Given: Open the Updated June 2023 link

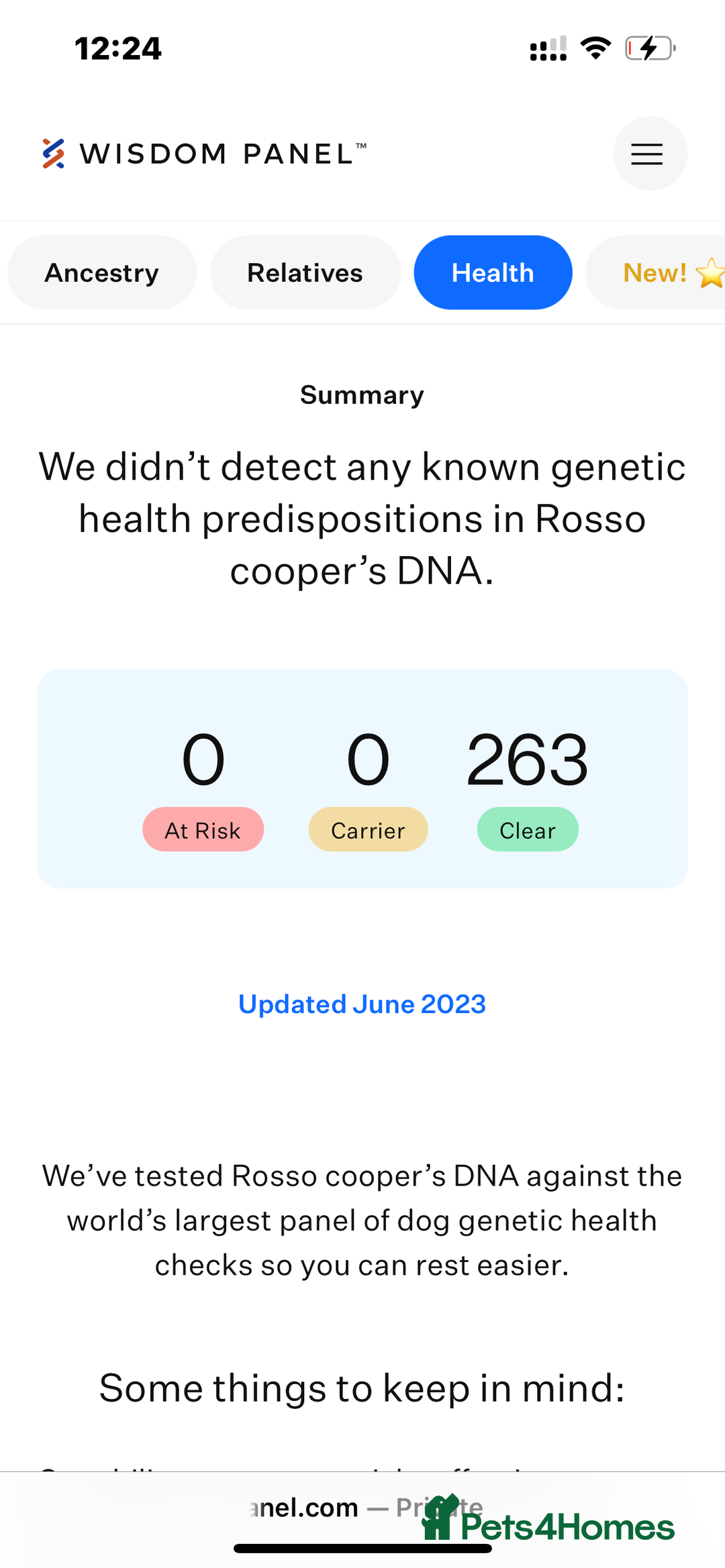Looking at the screenshot, I should [362, 1004].
